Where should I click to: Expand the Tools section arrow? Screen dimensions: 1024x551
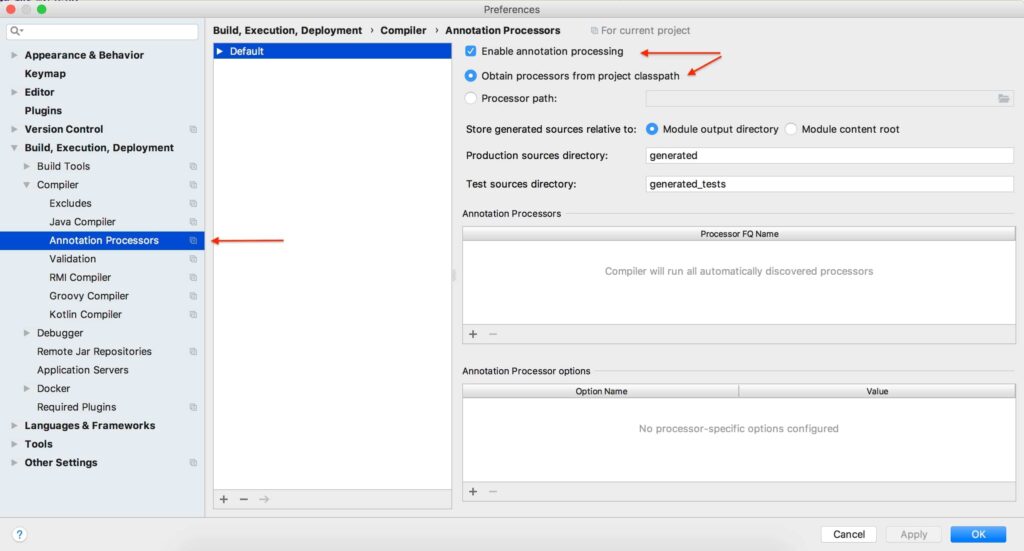coord(14,444)
